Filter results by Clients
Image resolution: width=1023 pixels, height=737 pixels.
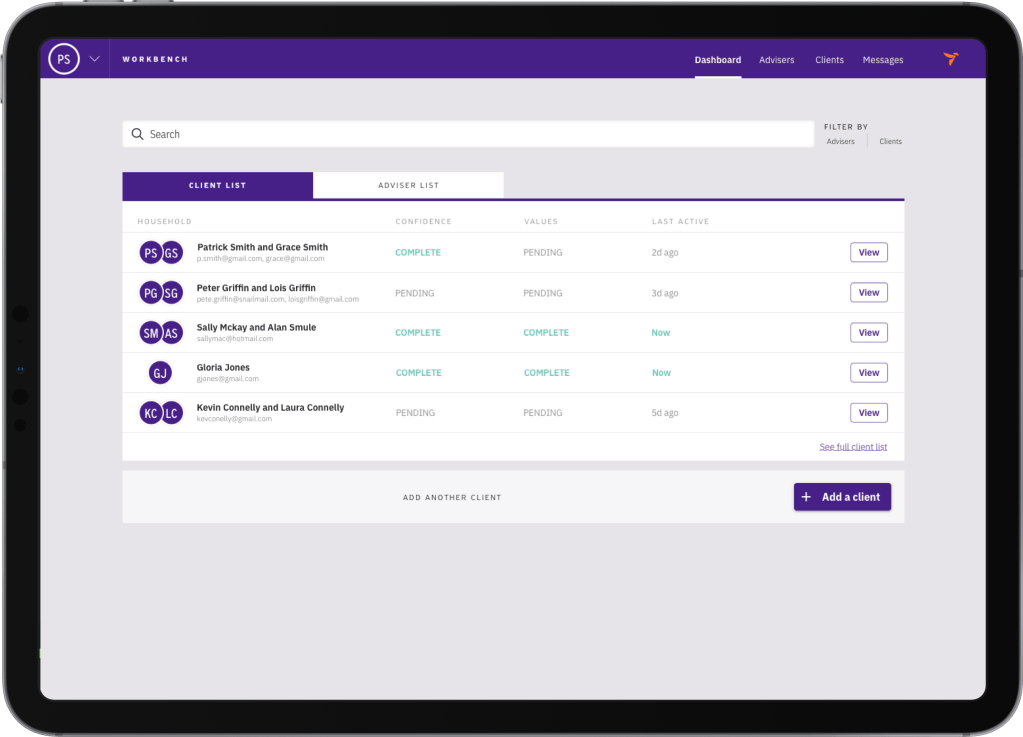[x=890, y=142]
